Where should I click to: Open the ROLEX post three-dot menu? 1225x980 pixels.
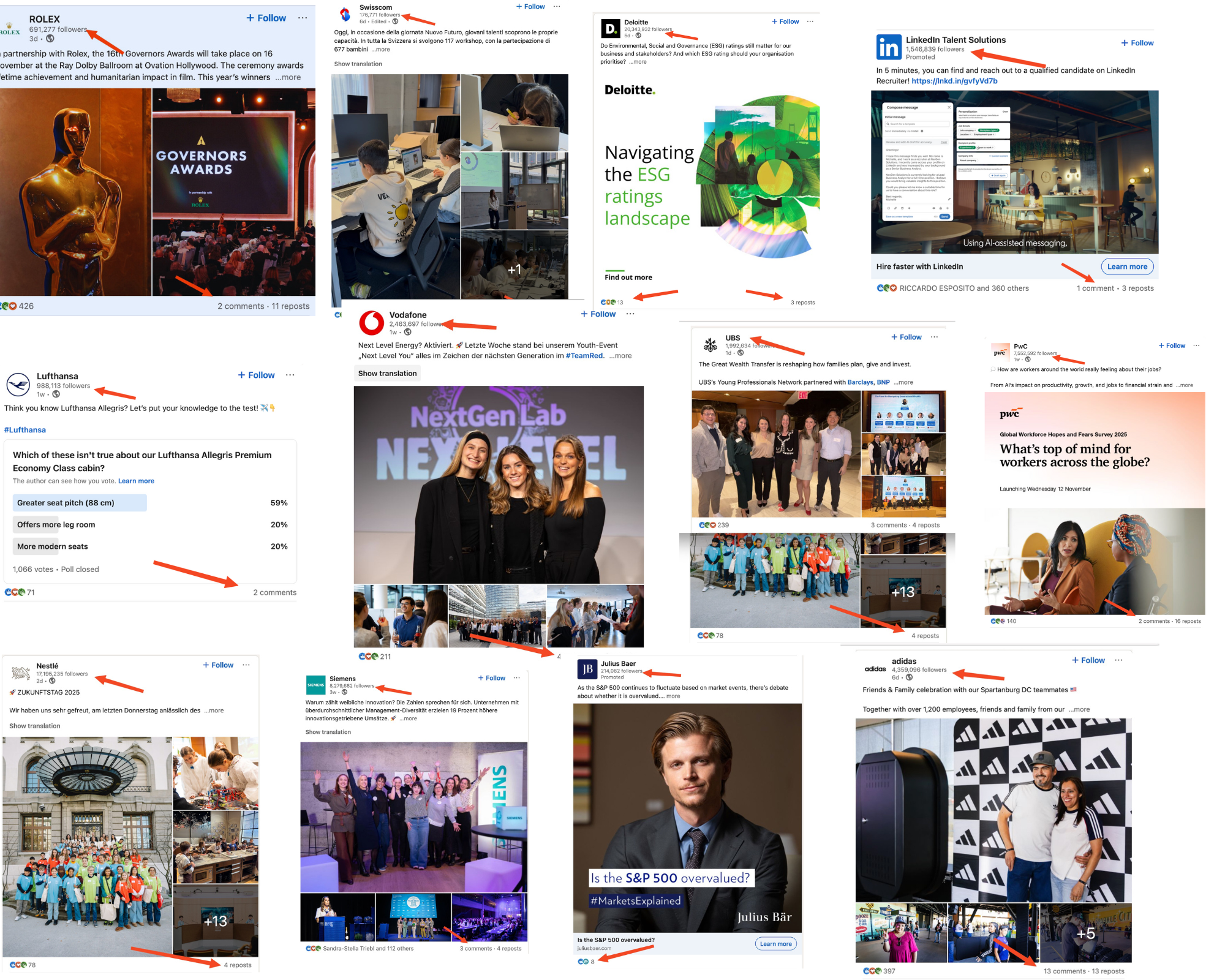tap(303, 18)
